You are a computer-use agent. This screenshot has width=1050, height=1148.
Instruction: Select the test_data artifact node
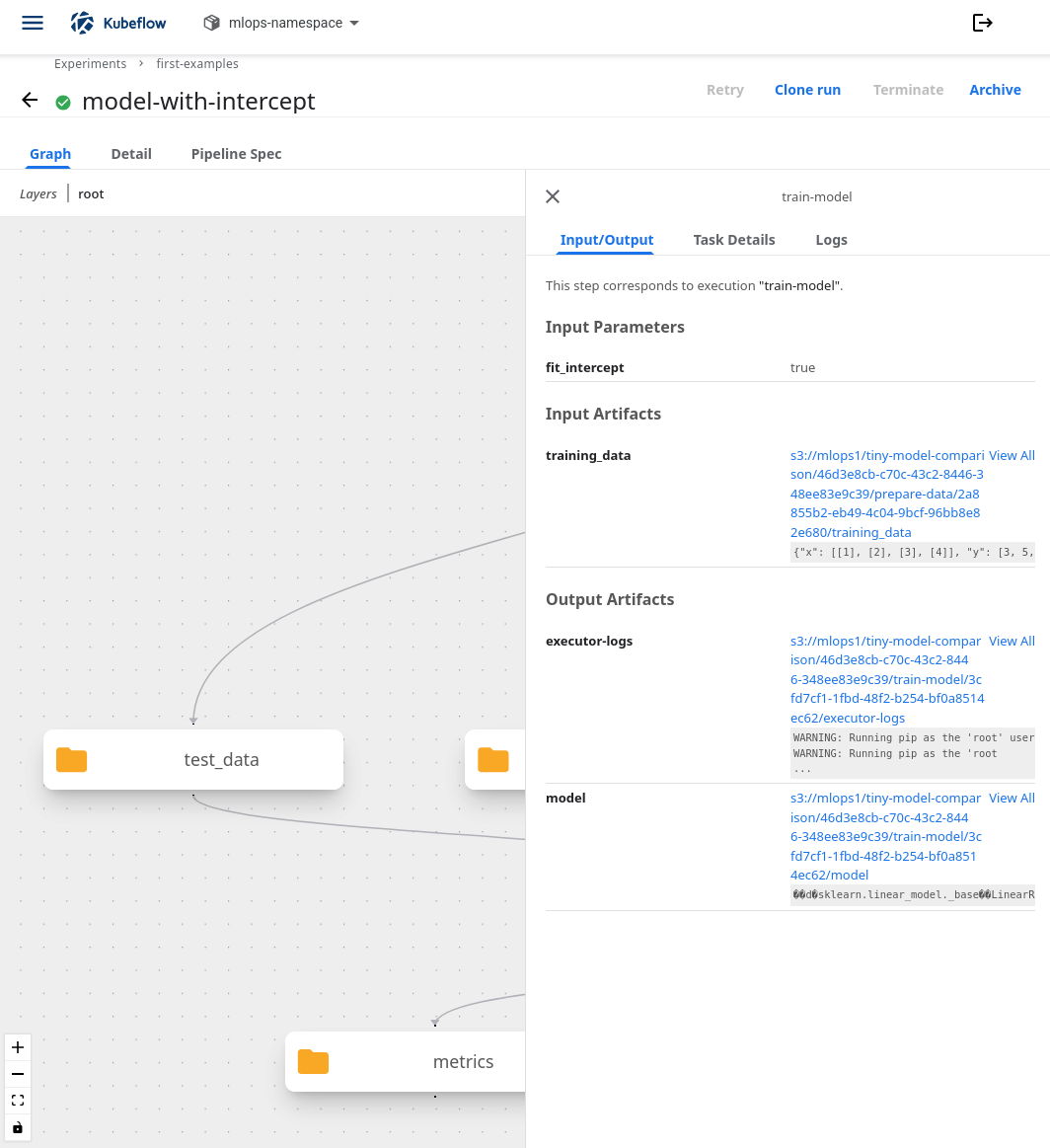[x=193, y=759]
